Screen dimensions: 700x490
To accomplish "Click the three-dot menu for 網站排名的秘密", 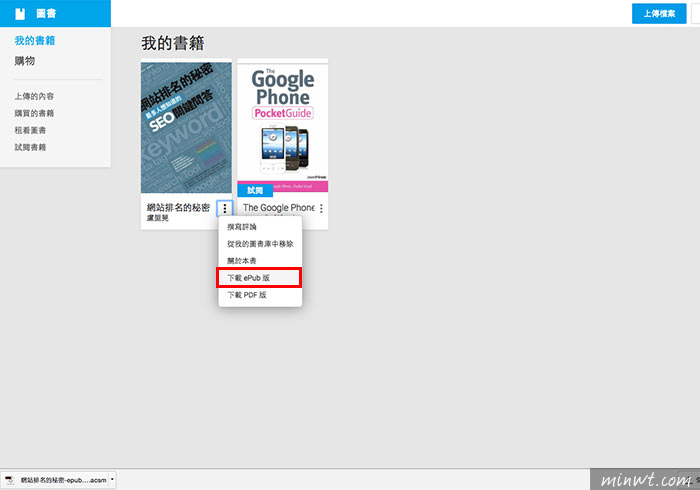I will [x=225, y=208].
